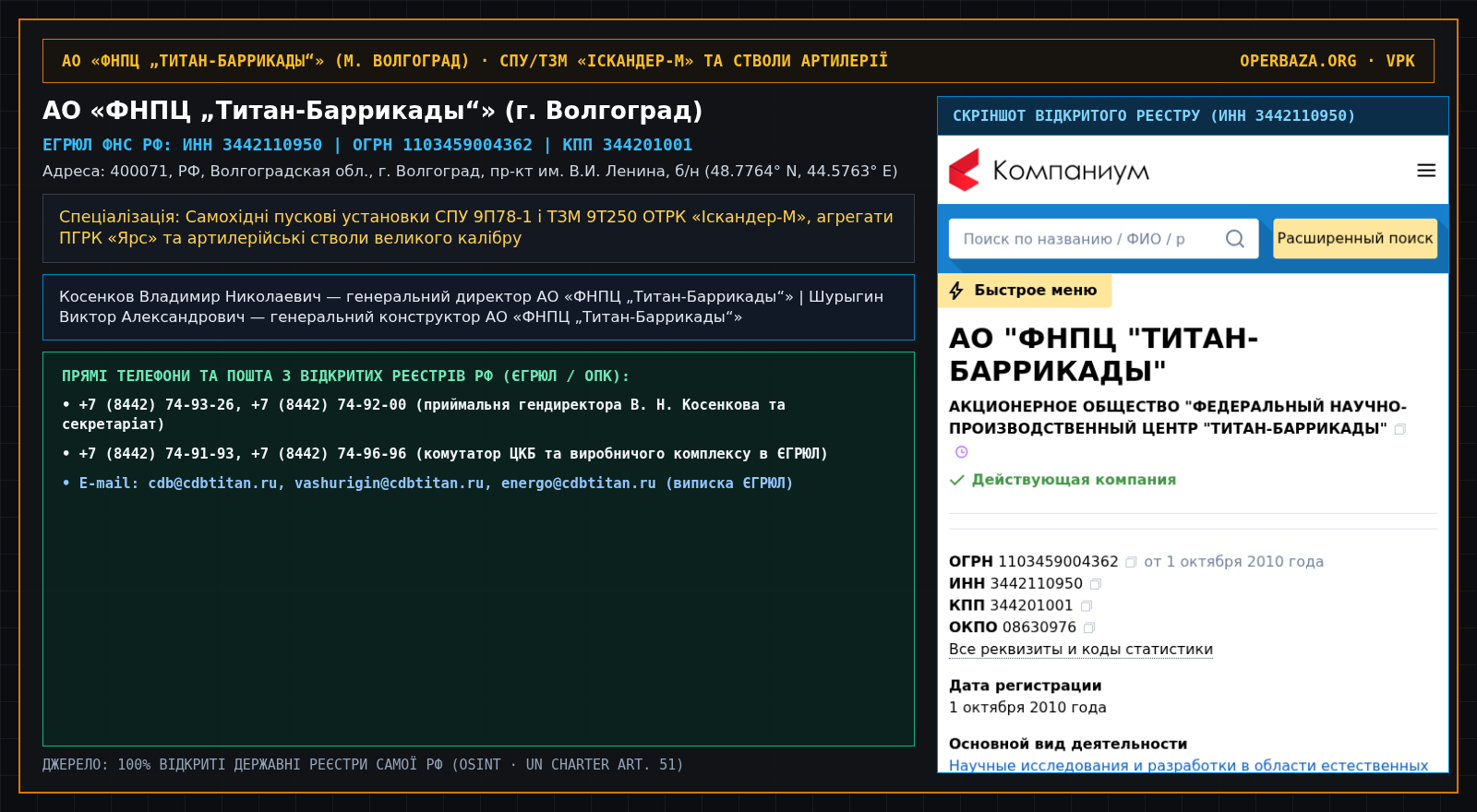Click the 'Действующая компания' status text
Image resolution: width=1477 pixels, height=812 pixels.
[1074, 480]
